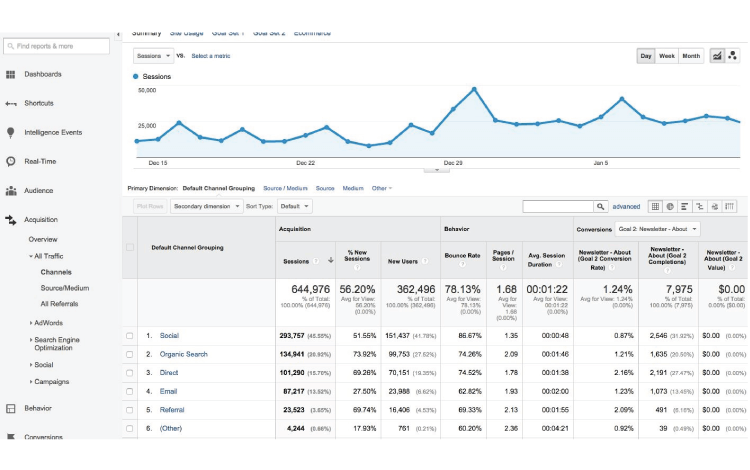Open All Referrals in the sidebar
Viewport: 750px width, 470px height.
59,304
